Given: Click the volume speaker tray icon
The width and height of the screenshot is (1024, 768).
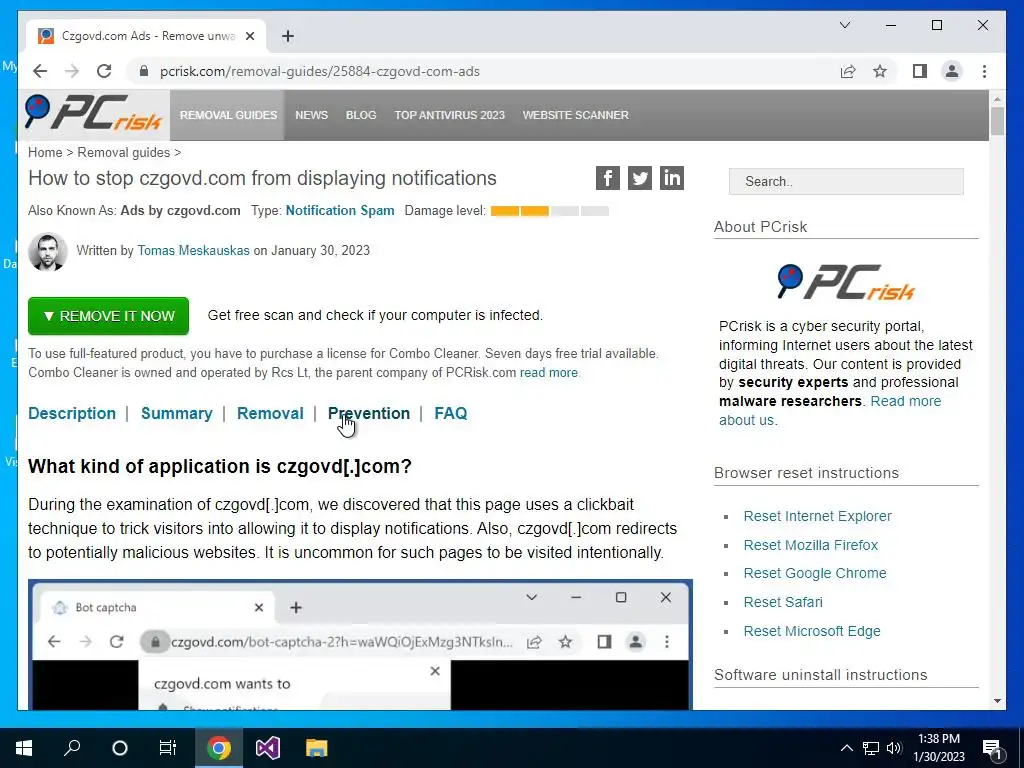Looking at the screenshot, I should point(894,748).
